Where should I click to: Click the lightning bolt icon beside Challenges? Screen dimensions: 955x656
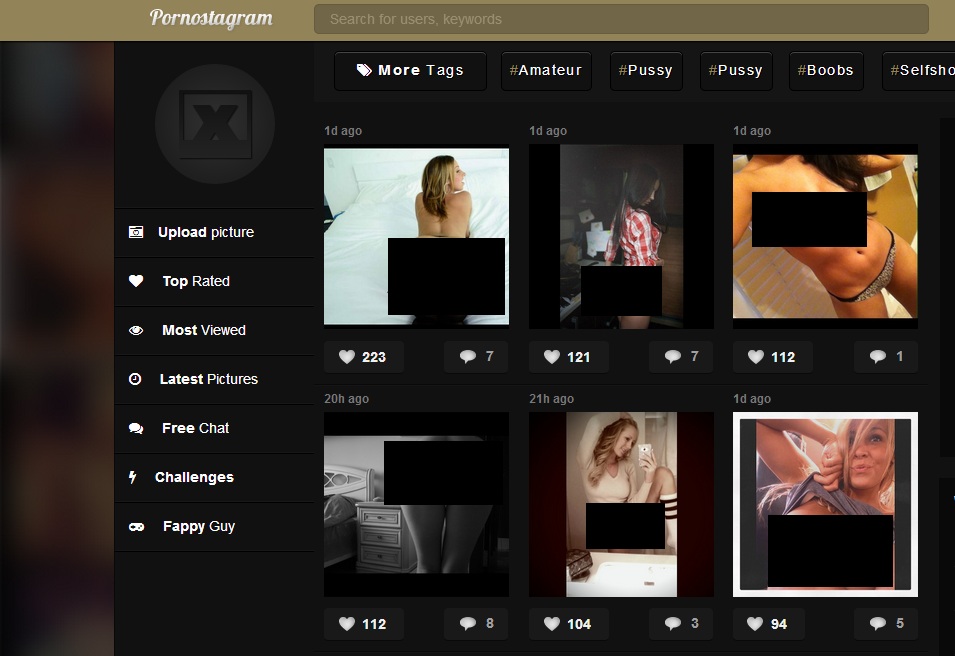133,477
